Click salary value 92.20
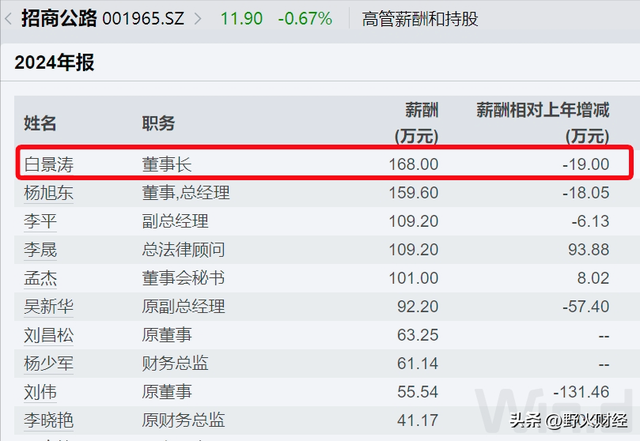640x441 pixels. pyautogui.click(x=418, y=307)
